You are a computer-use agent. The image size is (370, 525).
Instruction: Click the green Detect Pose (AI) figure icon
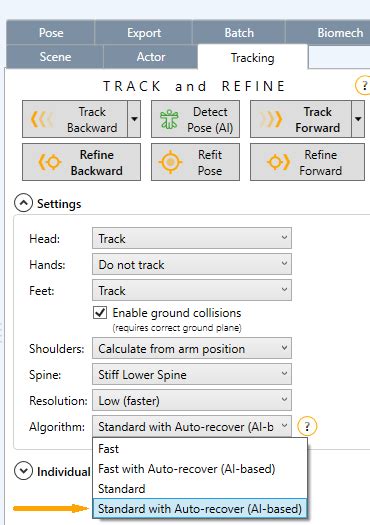(x=169, y=119)
